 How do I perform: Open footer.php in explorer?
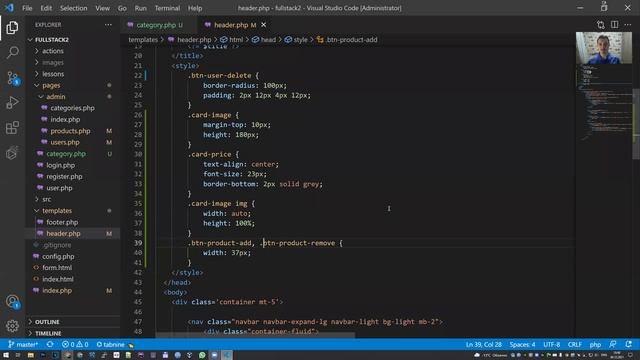coord(62,222)
